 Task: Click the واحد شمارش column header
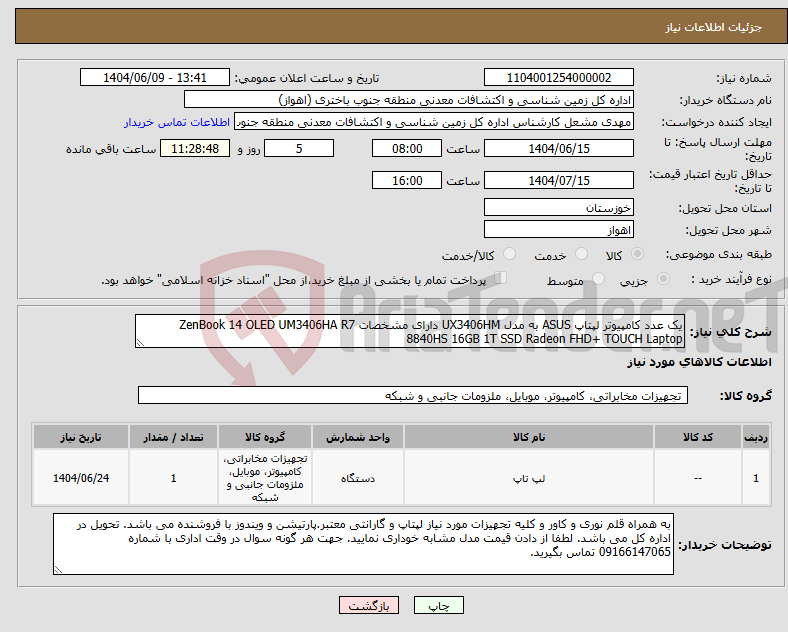[x=358, y=437]
